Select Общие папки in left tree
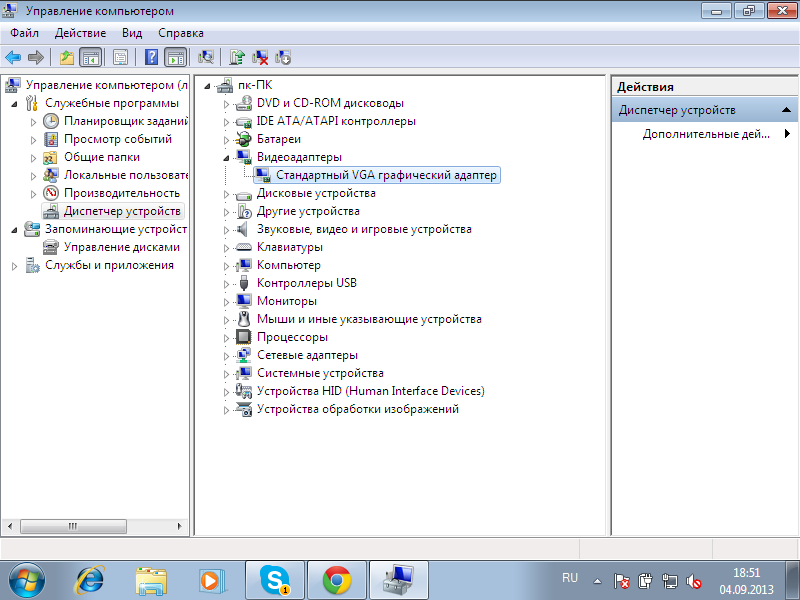The image size is (800, 600). coord(102,157)
